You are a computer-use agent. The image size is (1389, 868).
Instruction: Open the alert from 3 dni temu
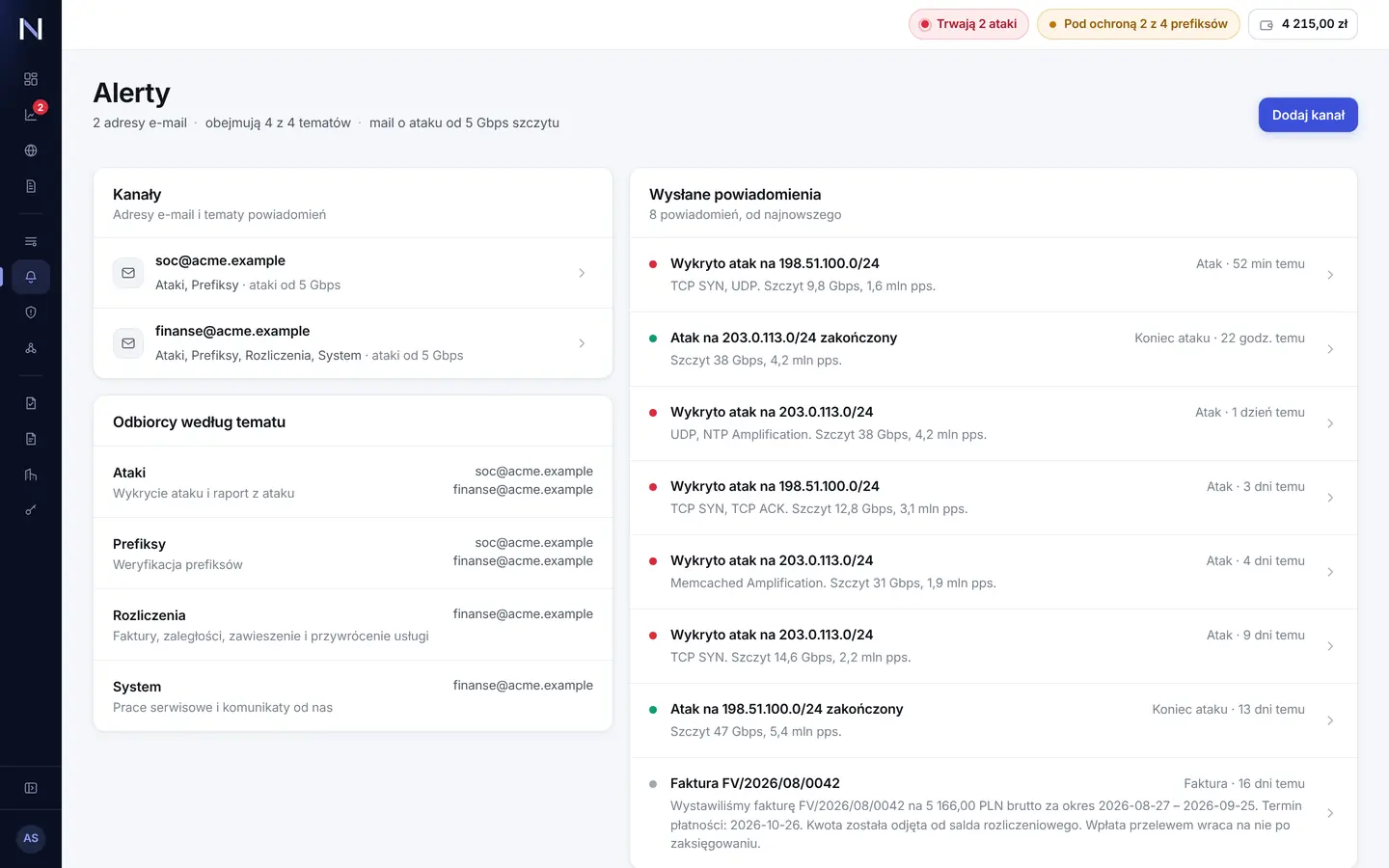pos(994,498)
